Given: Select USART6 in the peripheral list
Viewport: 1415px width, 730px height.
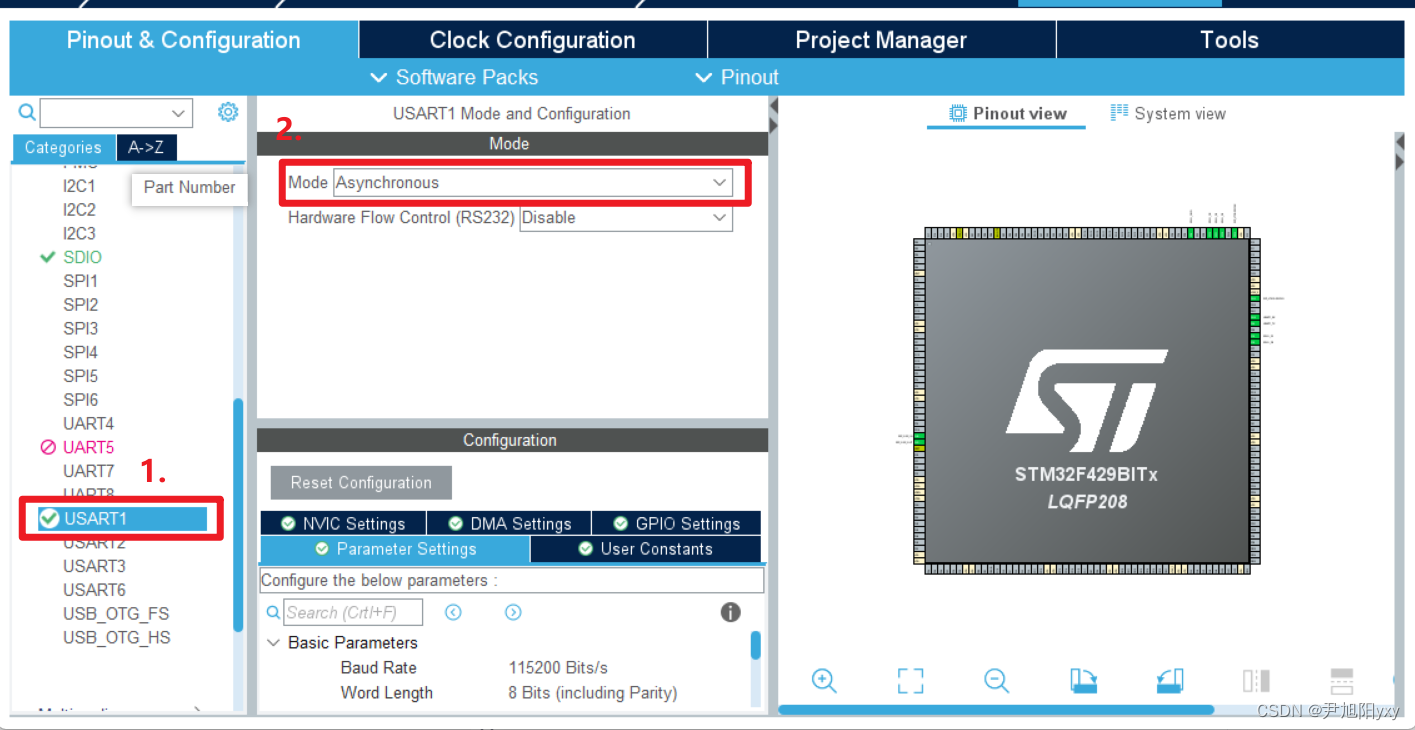Looking at the screenshot, I should click(x=94, y=590).
